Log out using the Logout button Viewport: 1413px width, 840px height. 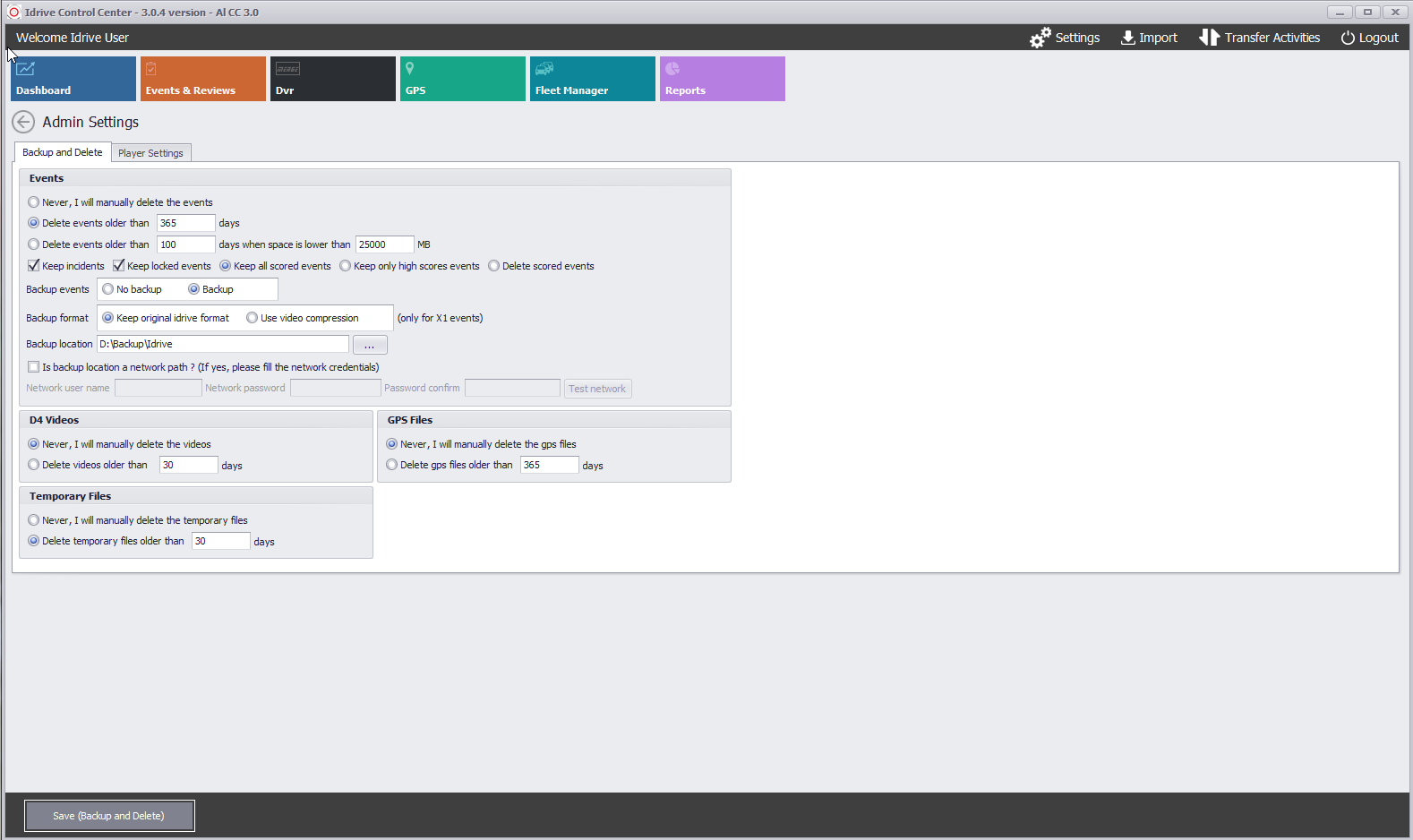point(1369,38)
